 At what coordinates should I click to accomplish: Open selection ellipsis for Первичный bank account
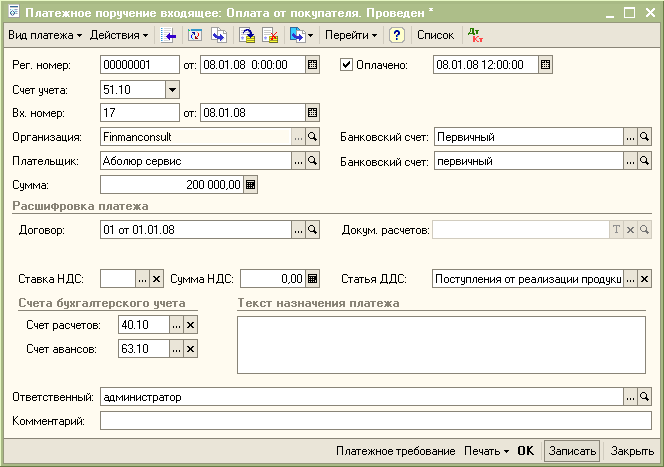631,137
